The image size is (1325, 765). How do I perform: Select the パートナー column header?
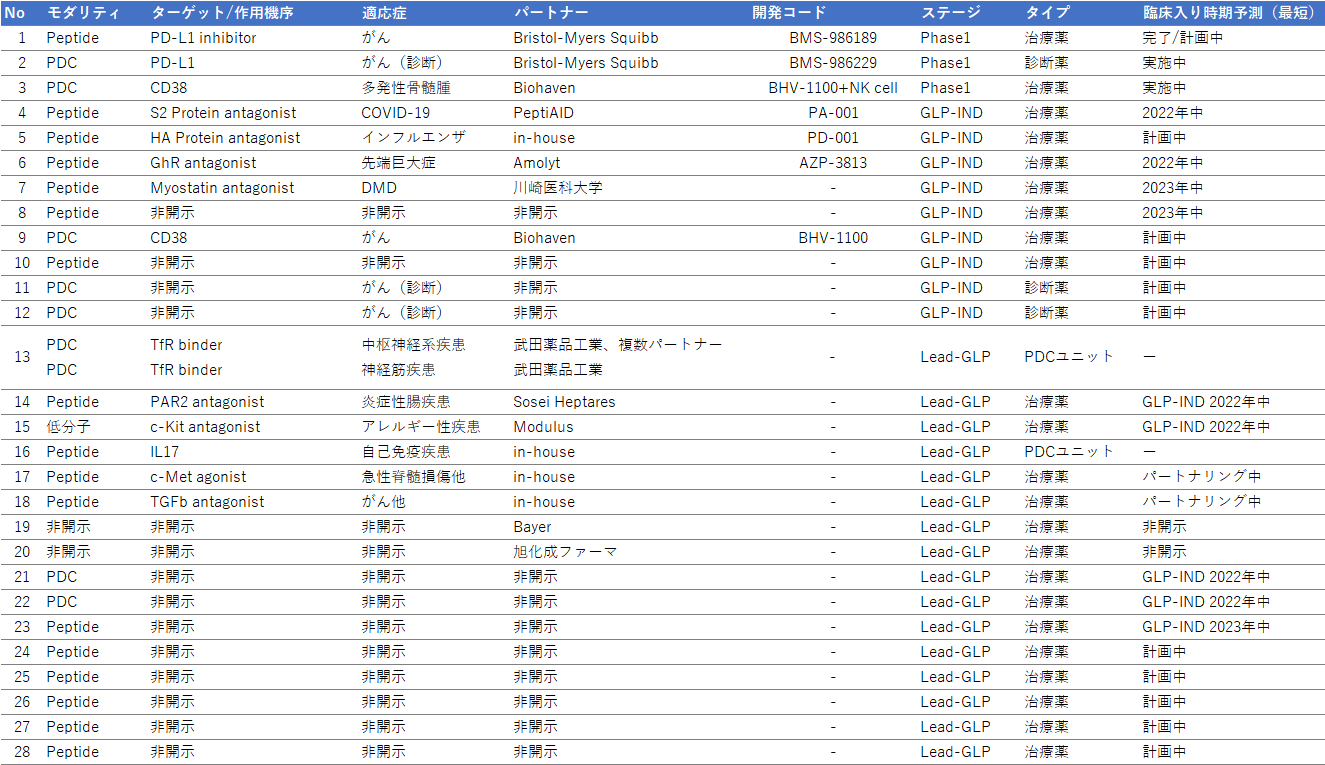(551, 13)
